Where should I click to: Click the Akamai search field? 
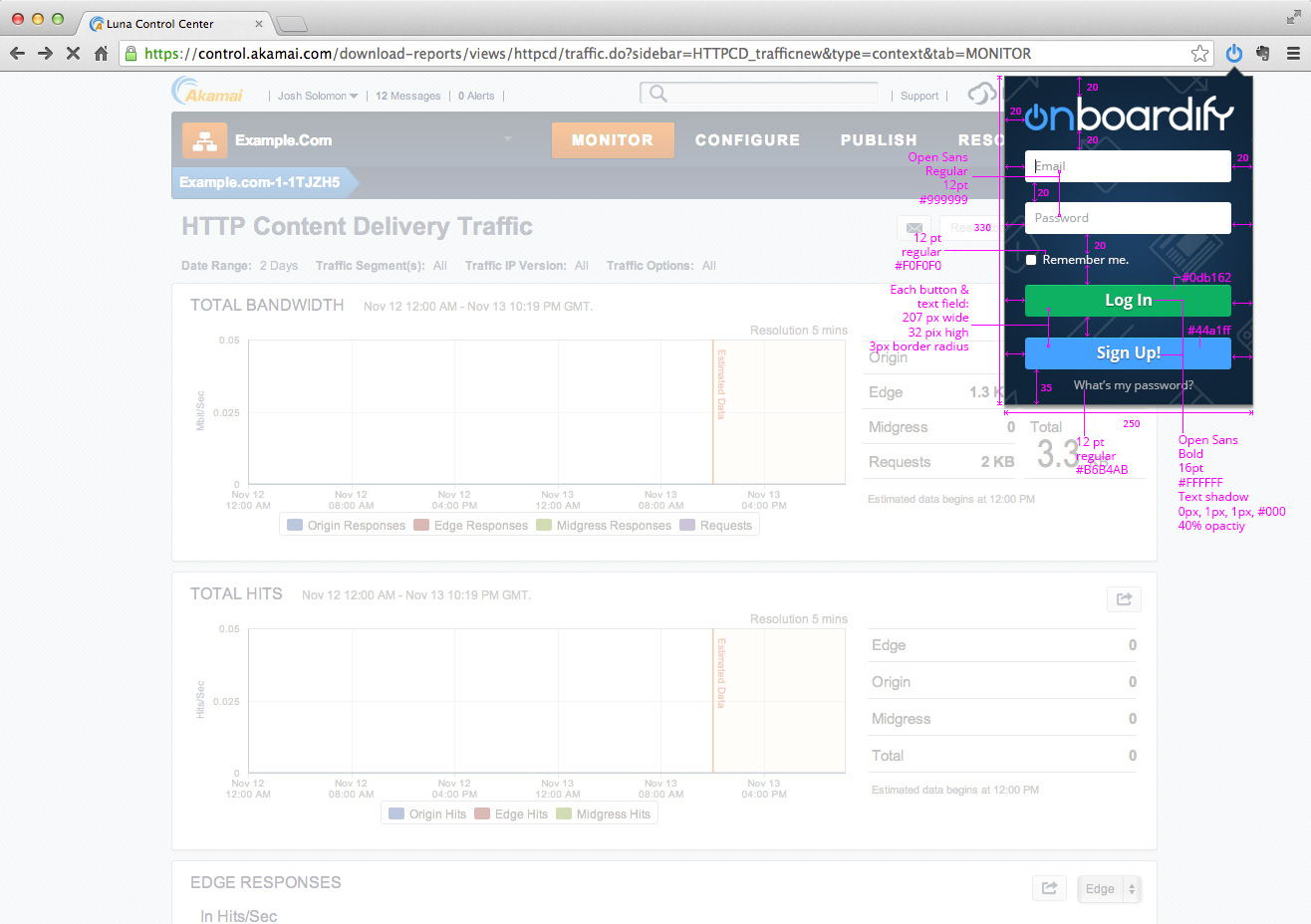[759, 94]
